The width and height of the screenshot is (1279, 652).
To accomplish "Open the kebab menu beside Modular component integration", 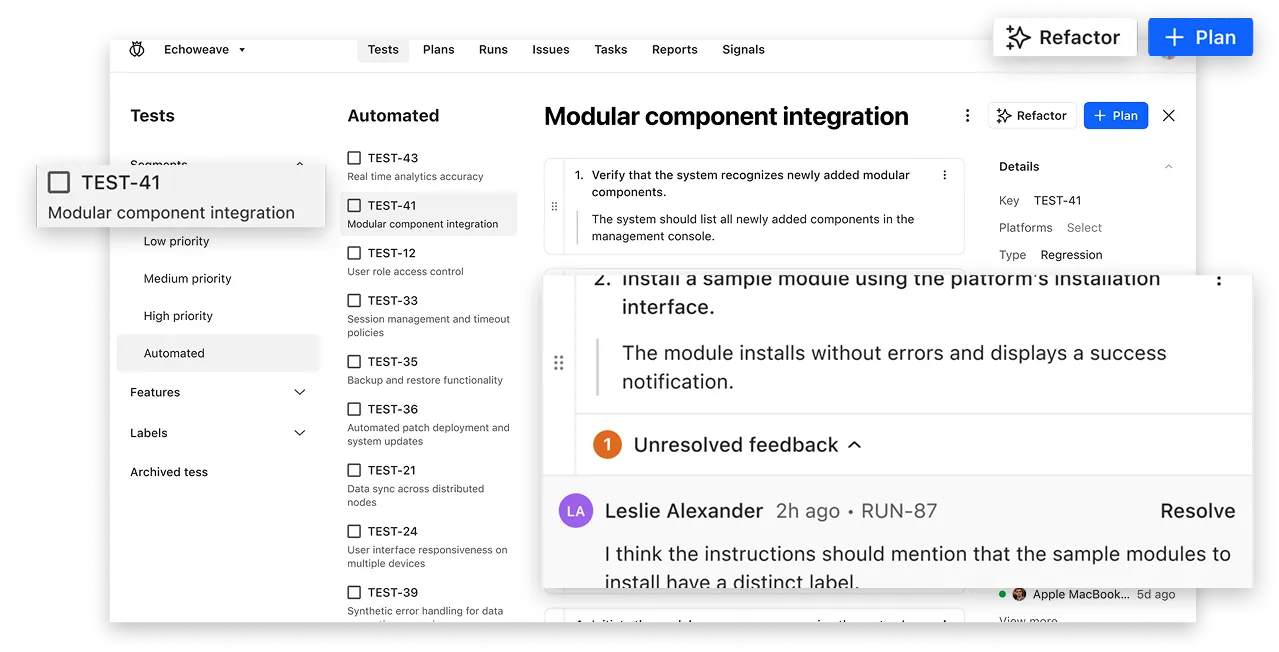I will (x=966, y=115).
